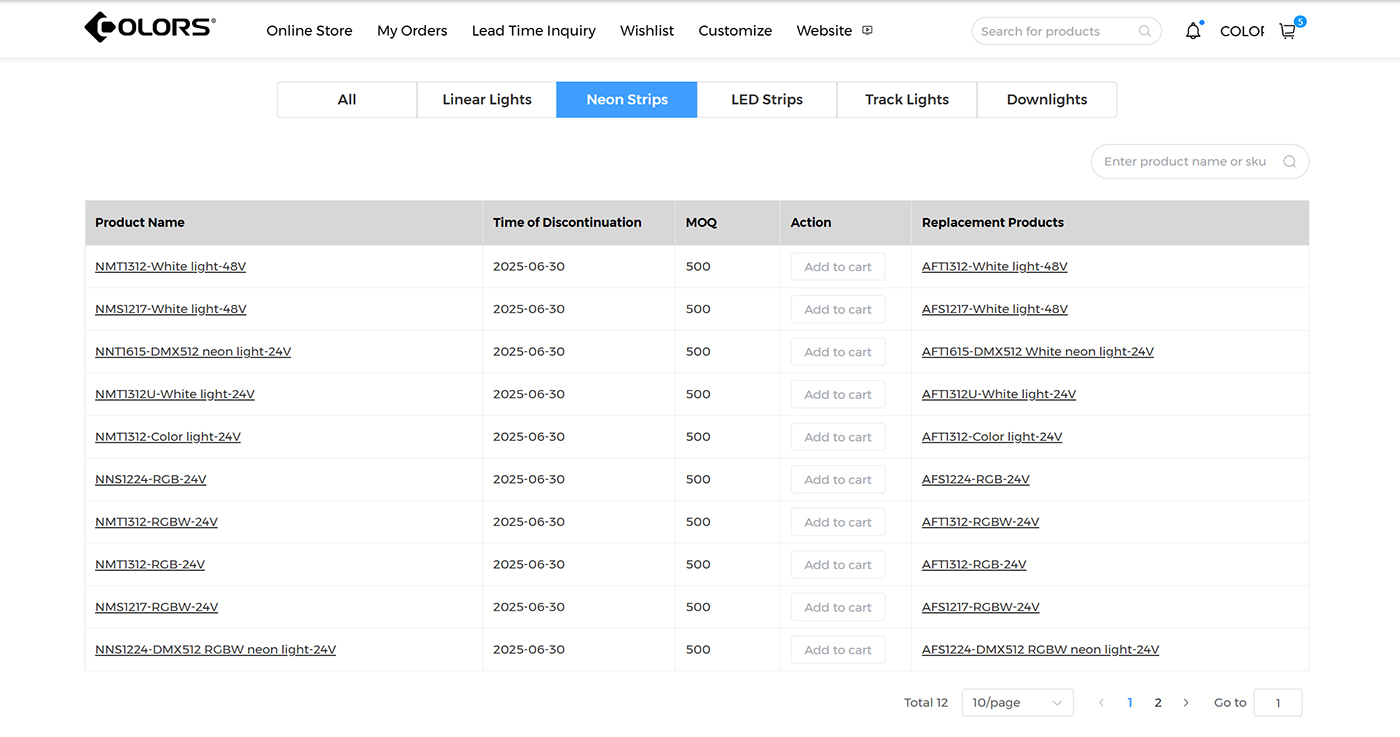The width and height of the screenshot is (1400, 737).
Task: Click the Enter product name or sku field
Action: (x=1185, y=162)
